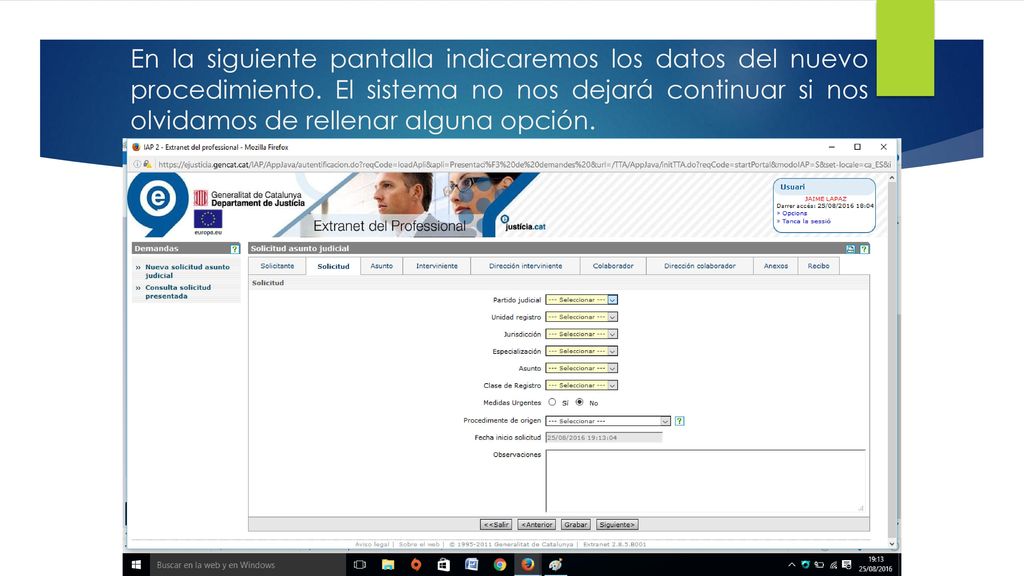Switch to Firefox on the taskbar
1024x576 pixels.
point(528,565)
